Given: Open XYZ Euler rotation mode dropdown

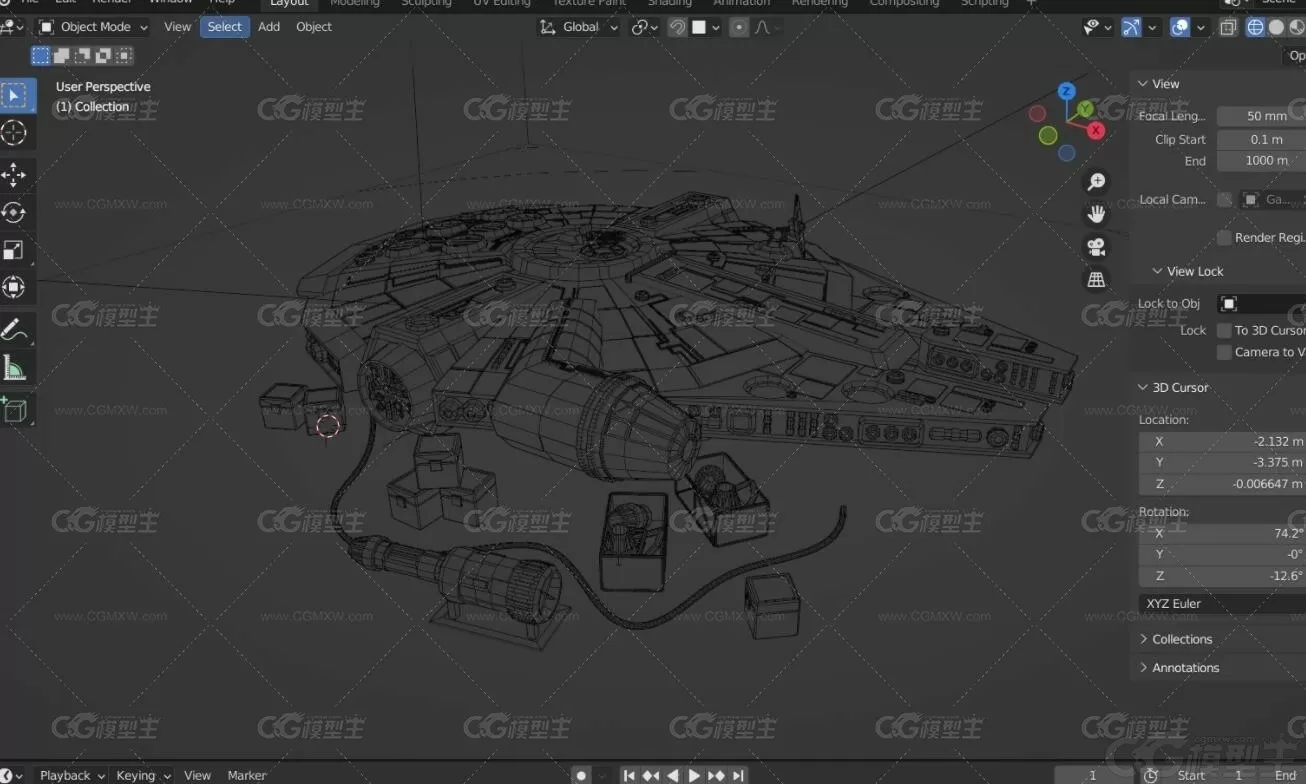Looking at the screenshot, I should pos(1222,604).
